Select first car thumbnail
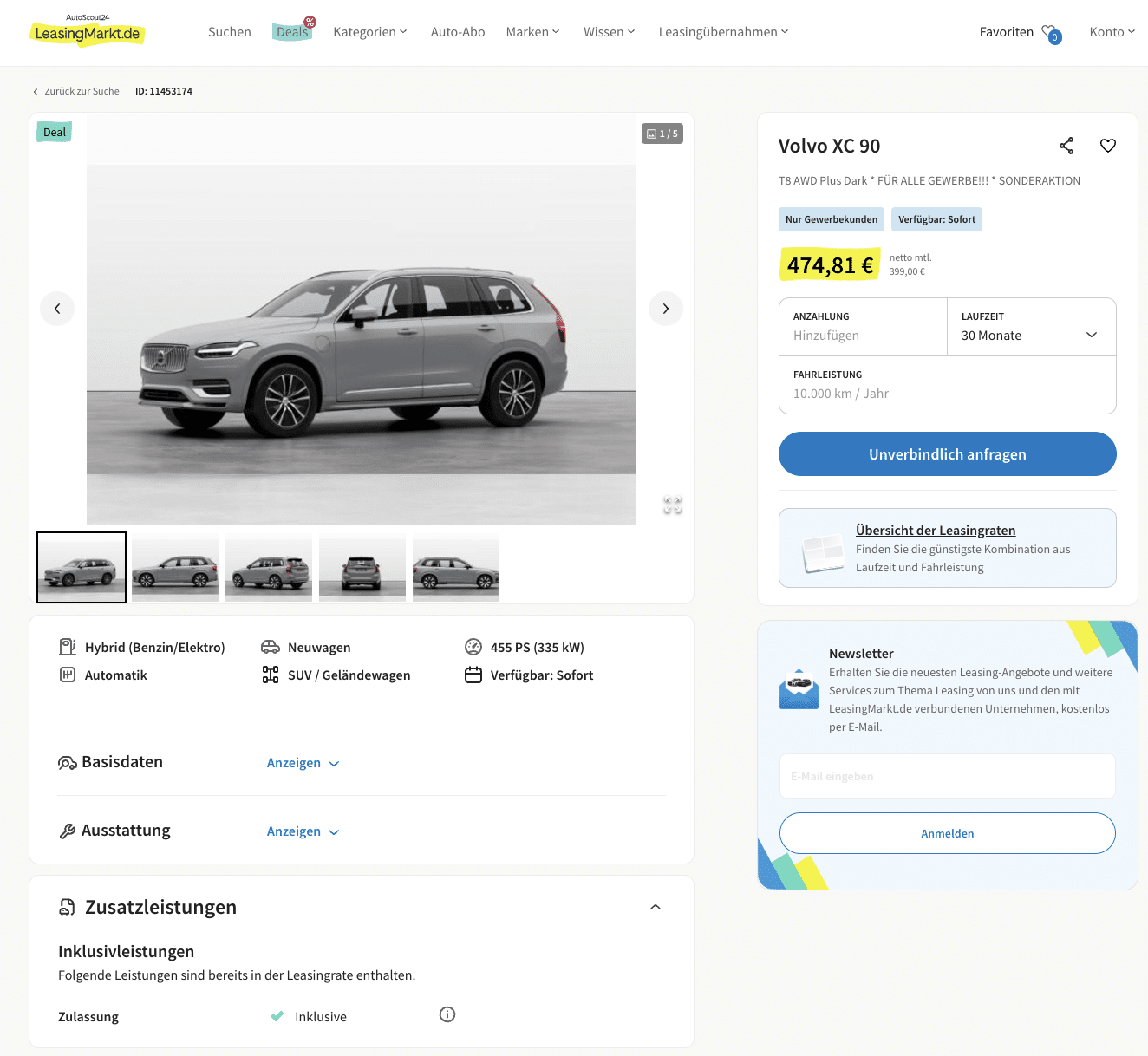This screenshot has width=1148, height=1056. coord(82,567)
